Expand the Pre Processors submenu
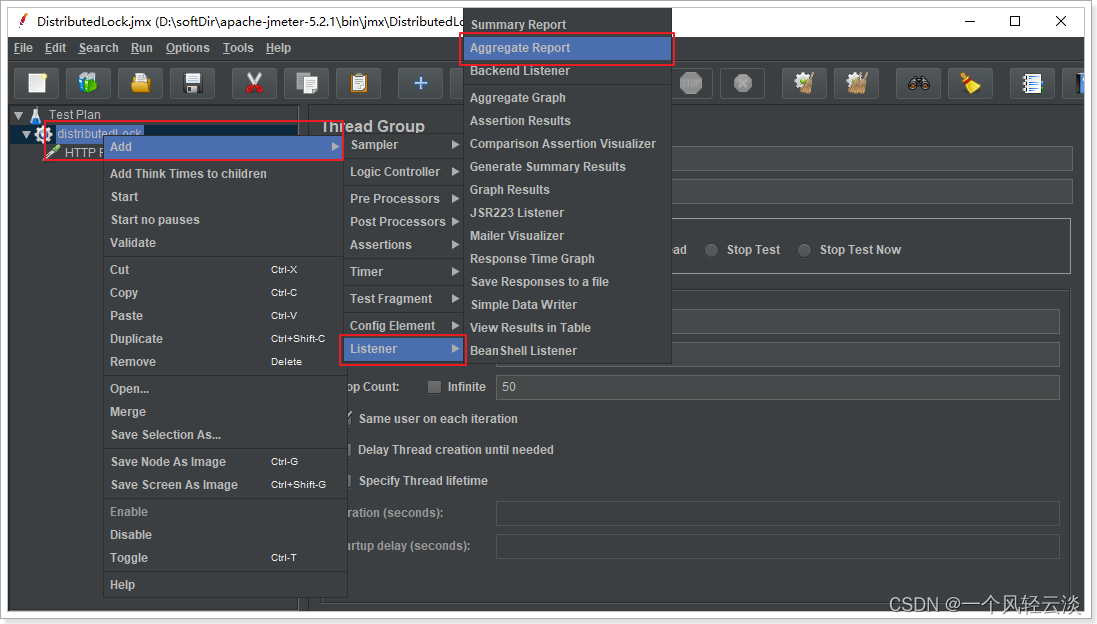 pos(404,199)
